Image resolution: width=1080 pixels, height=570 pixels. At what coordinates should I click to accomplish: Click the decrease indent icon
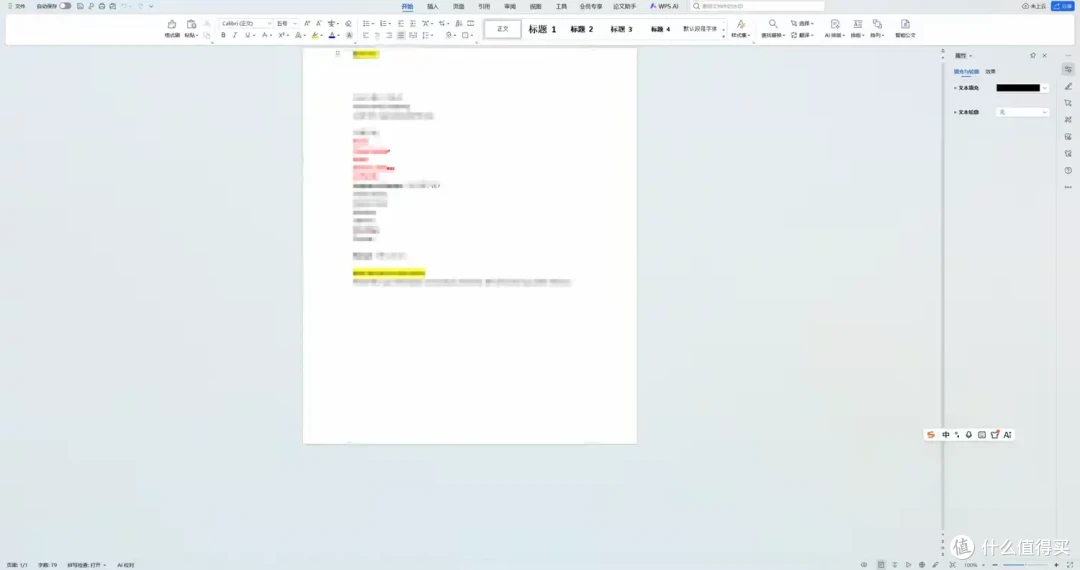click(401, 23)
